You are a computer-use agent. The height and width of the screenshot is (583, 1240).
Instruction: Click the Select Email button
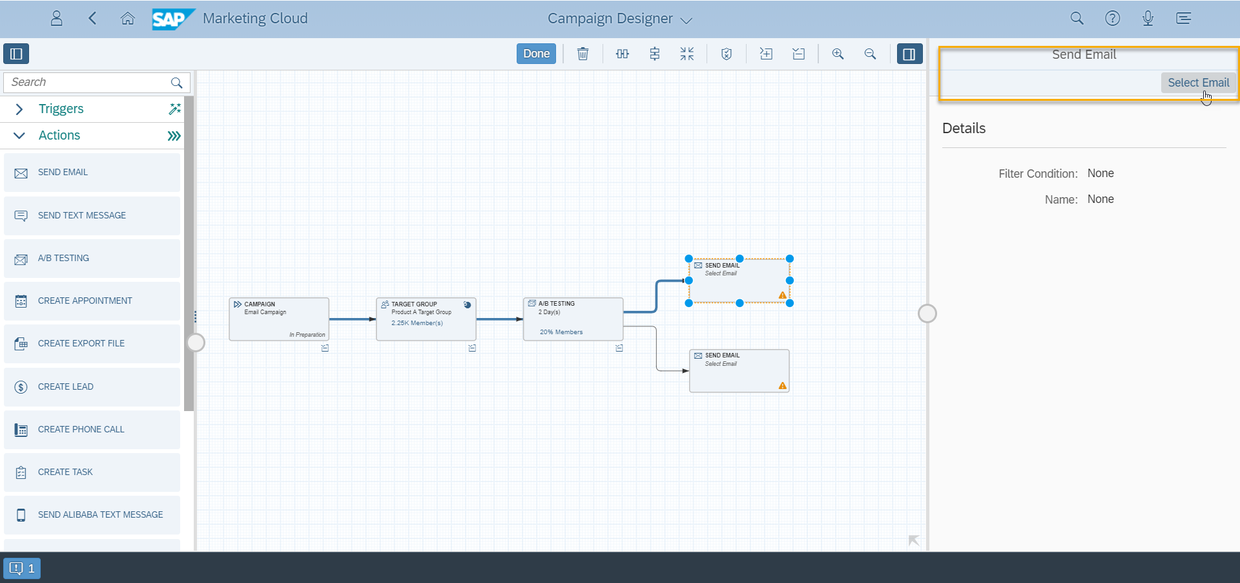coord(1198,83)
